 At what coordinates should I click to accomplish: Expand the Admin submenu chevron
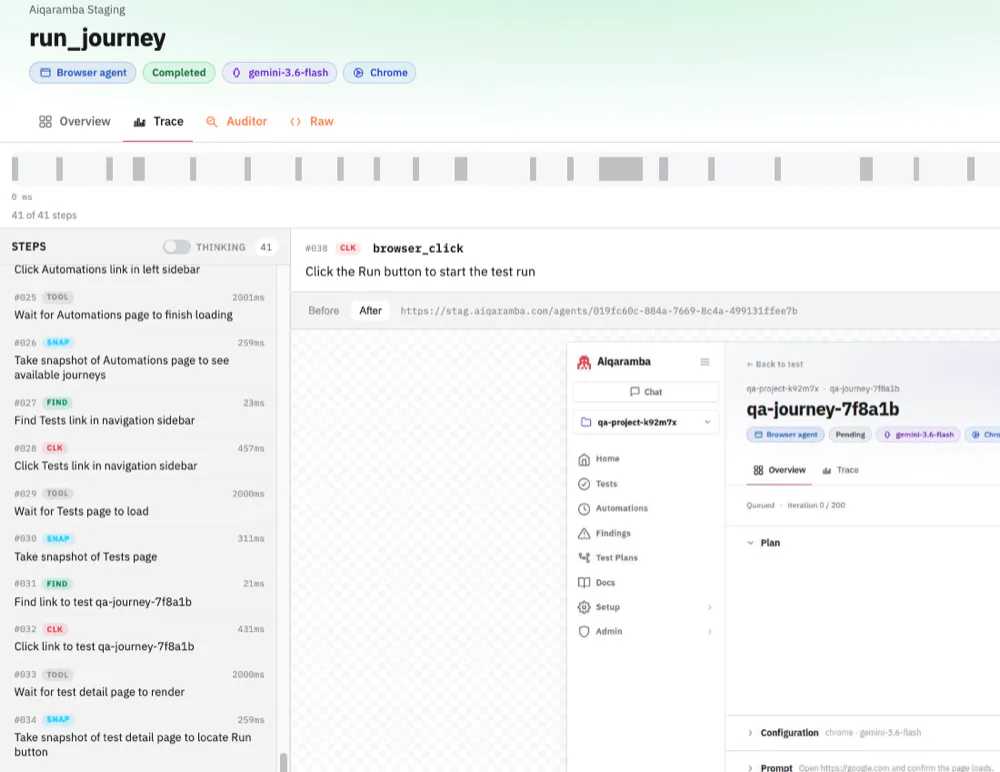[x=709, y=632]
